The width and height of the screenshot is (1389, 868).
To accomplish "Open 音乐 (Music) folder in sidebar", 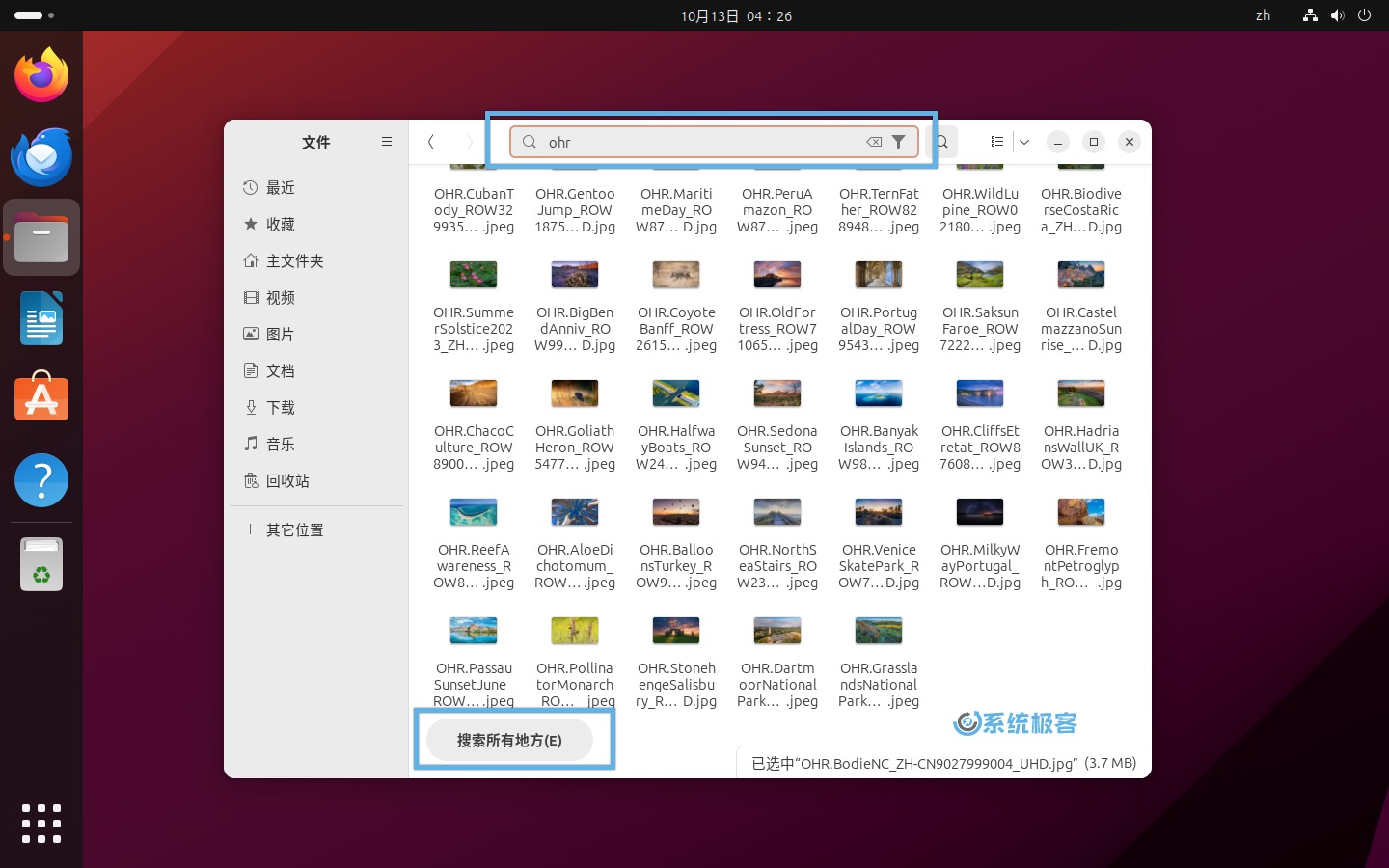I will click(x=316, y=444).
